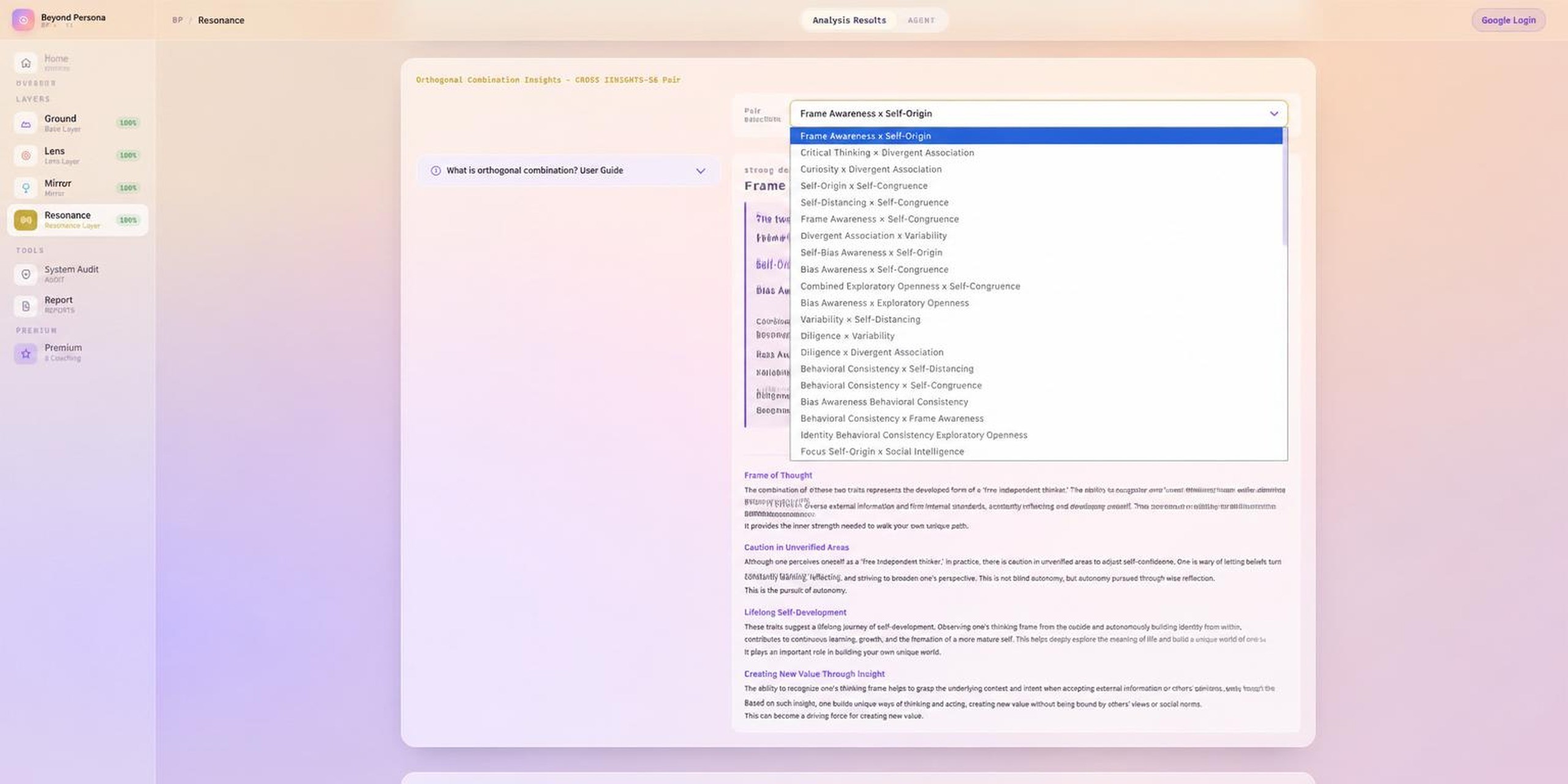Choose Behavioral Consistency × Self-Congruence
The width and height of the screenshot is (1568, 784).
[x=1036, y=385]
